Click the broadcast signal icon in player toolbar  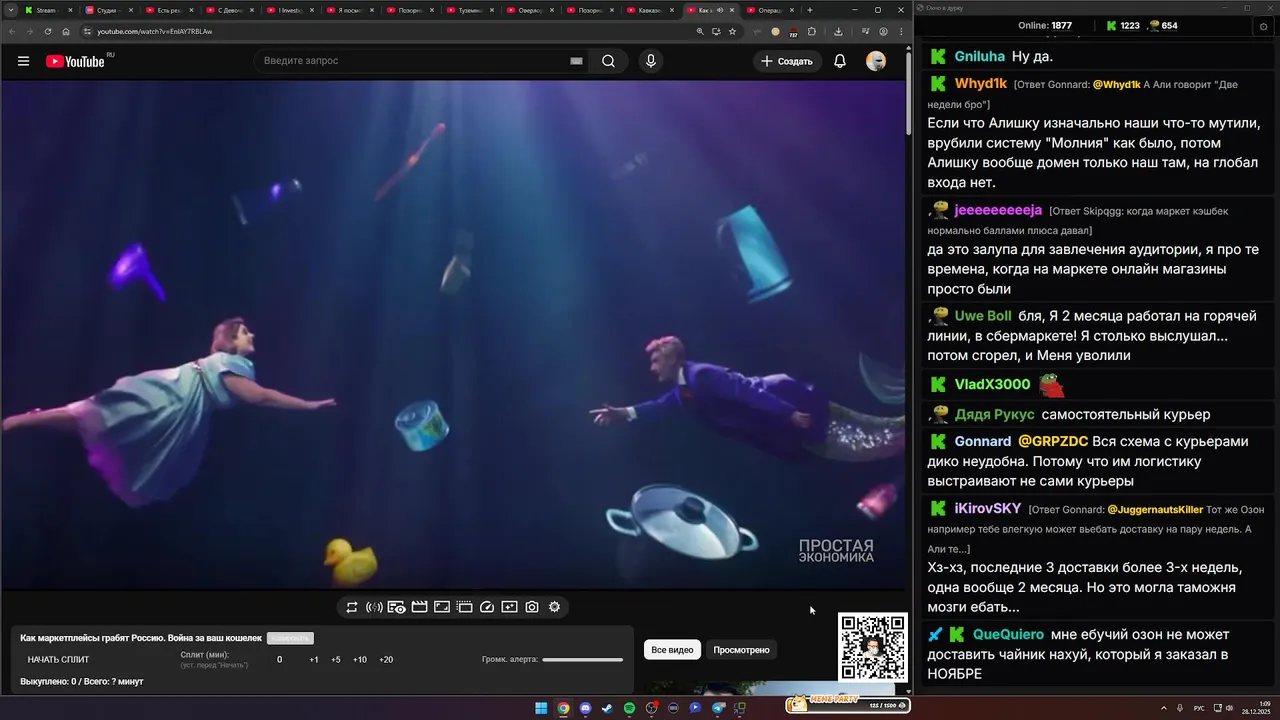pos(374,607)
